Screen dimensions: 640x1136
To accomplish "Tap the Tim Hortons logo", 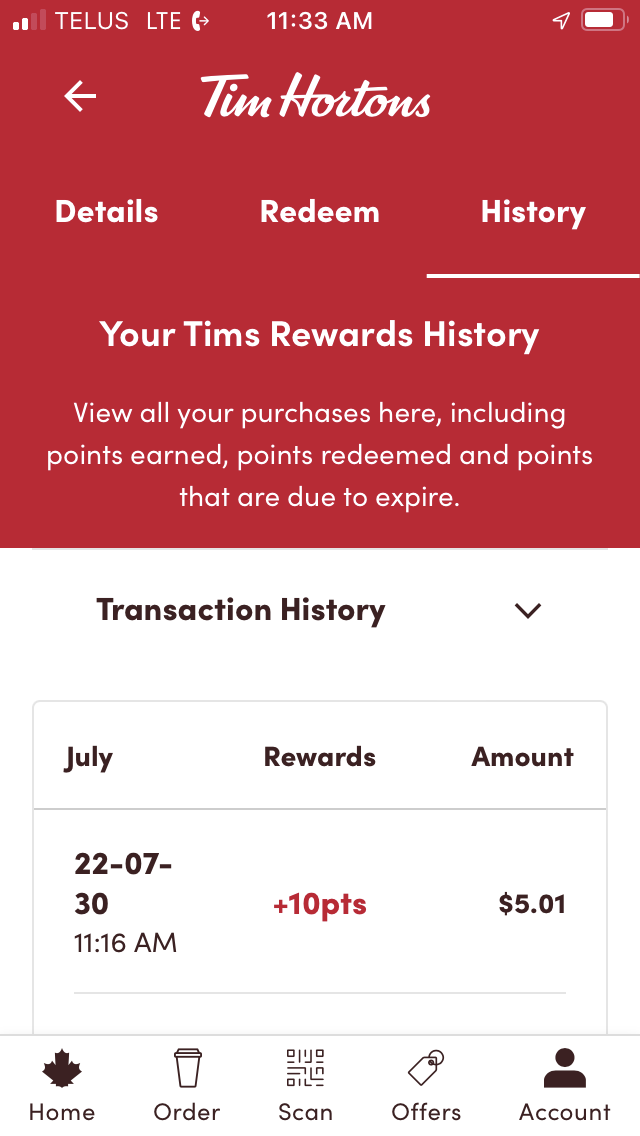I will [x=316, y=98].
